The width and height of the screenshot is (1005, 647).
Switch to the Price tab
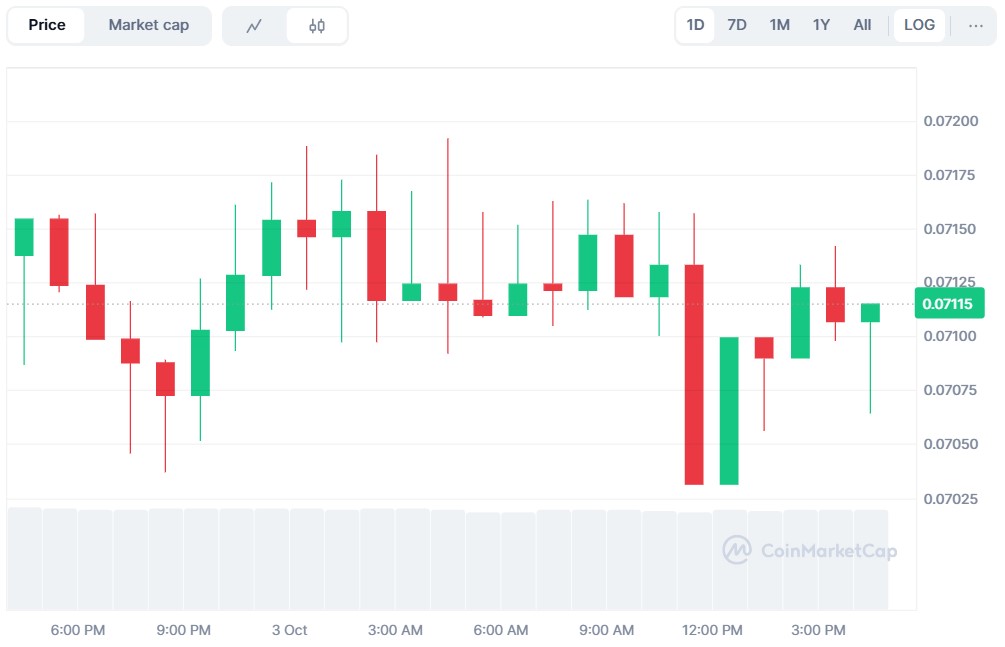pos(47,26)
